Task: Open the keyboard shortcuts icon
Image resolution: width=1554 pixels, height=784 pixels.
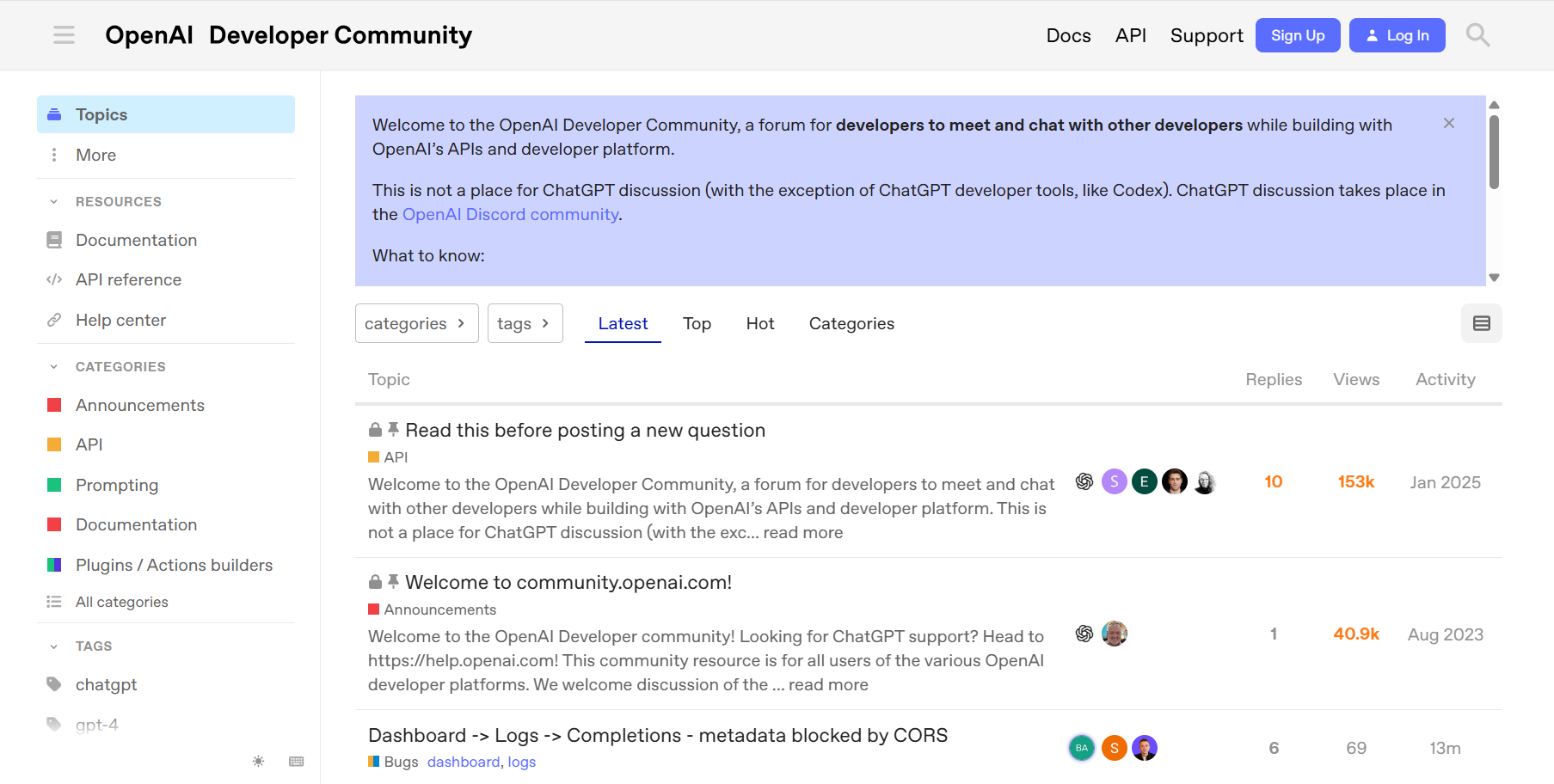Action: click(x=297, y=762)
